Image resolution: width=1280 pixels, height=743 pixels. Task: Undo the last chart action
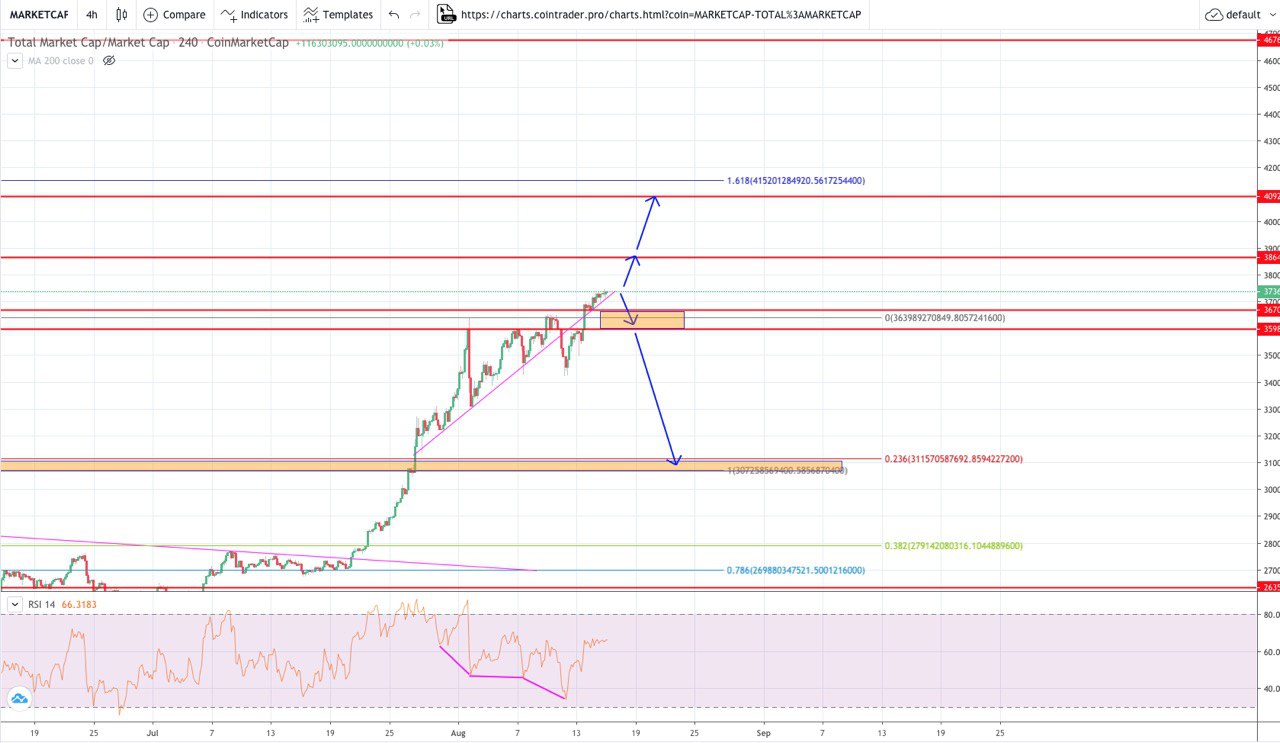coord(394,15)
